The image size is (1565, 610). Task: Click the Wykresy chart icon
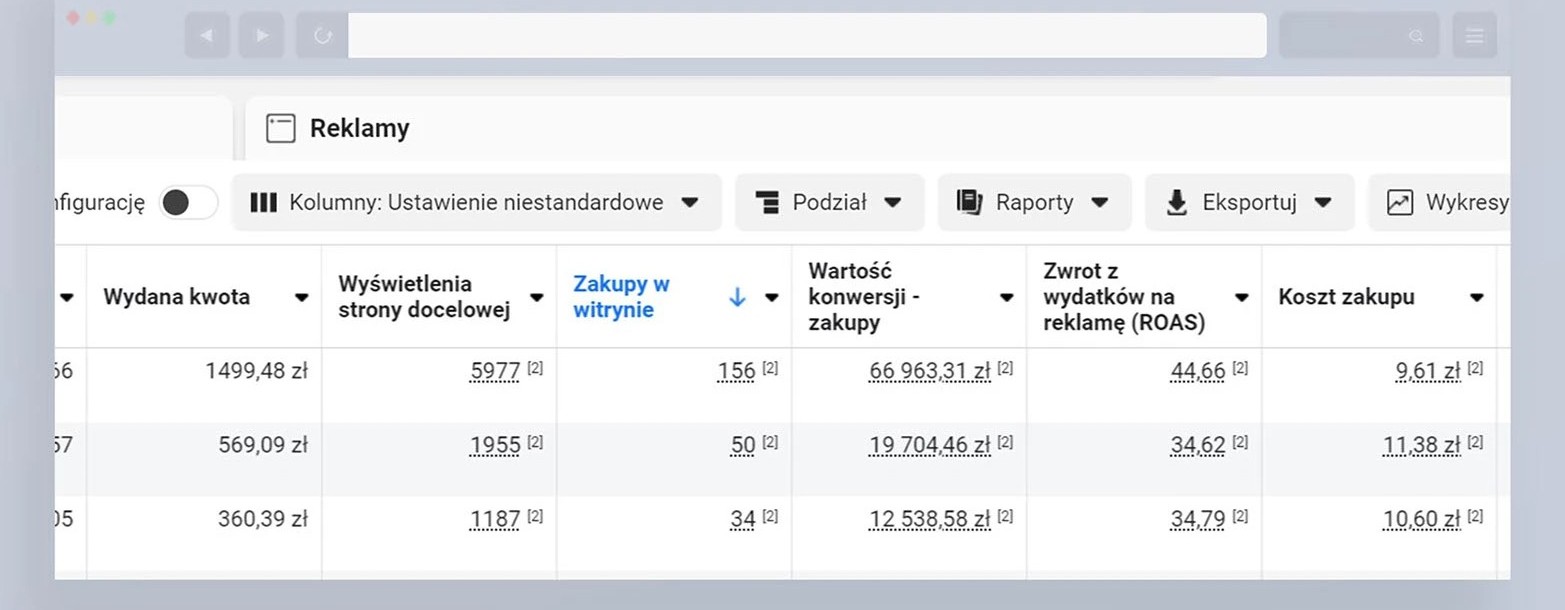1400,202
